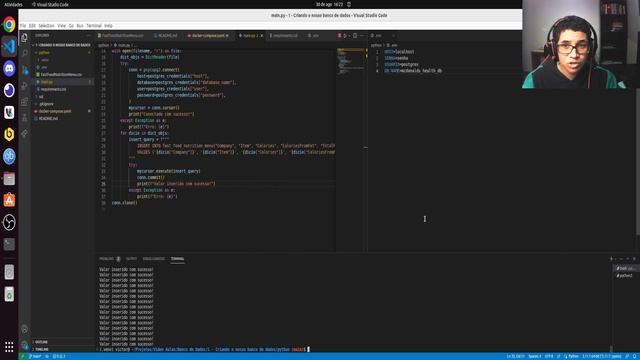Open Accounts icon at activity bar bottom
Viewport: 640px width, 360px height.
[24, 329]
